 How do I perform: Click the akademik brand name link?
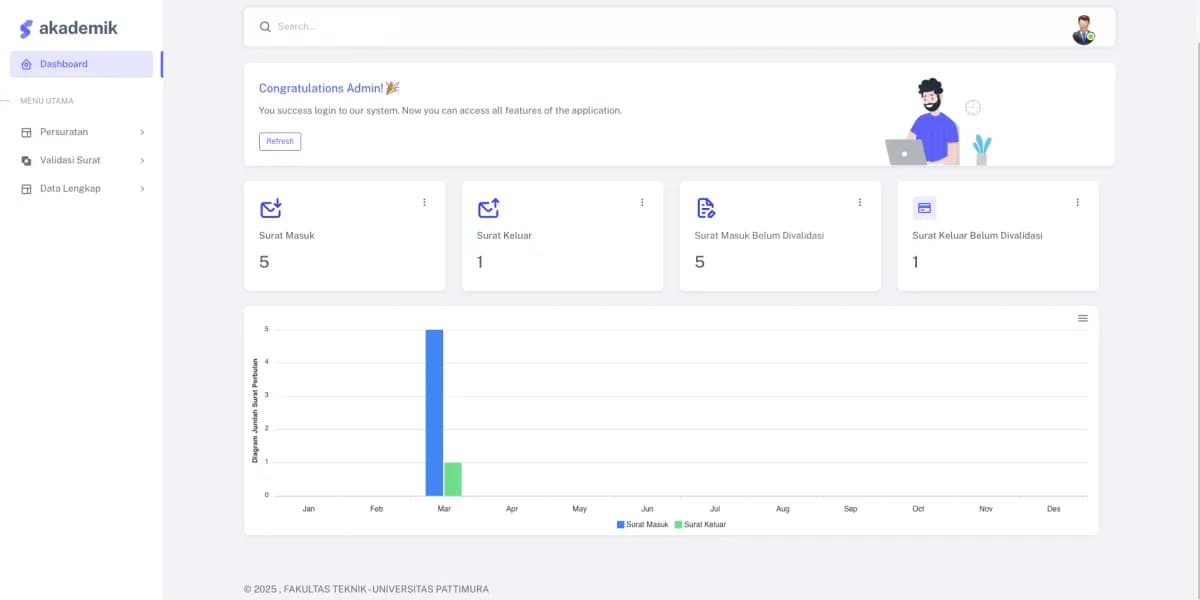coord(78,28)
